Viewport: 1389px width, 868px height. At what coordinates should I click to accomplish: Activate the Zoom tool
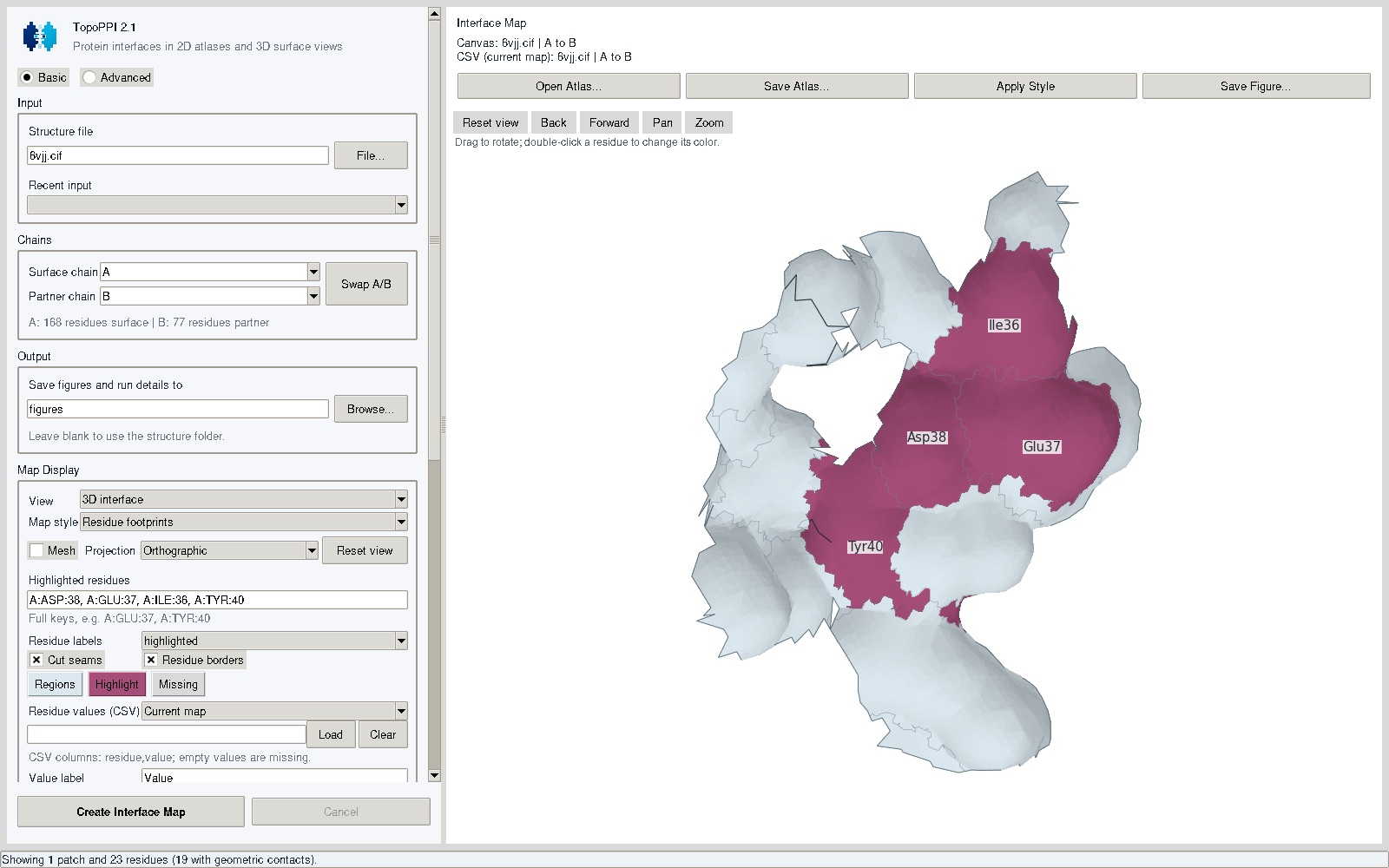[x=709, y=122]
